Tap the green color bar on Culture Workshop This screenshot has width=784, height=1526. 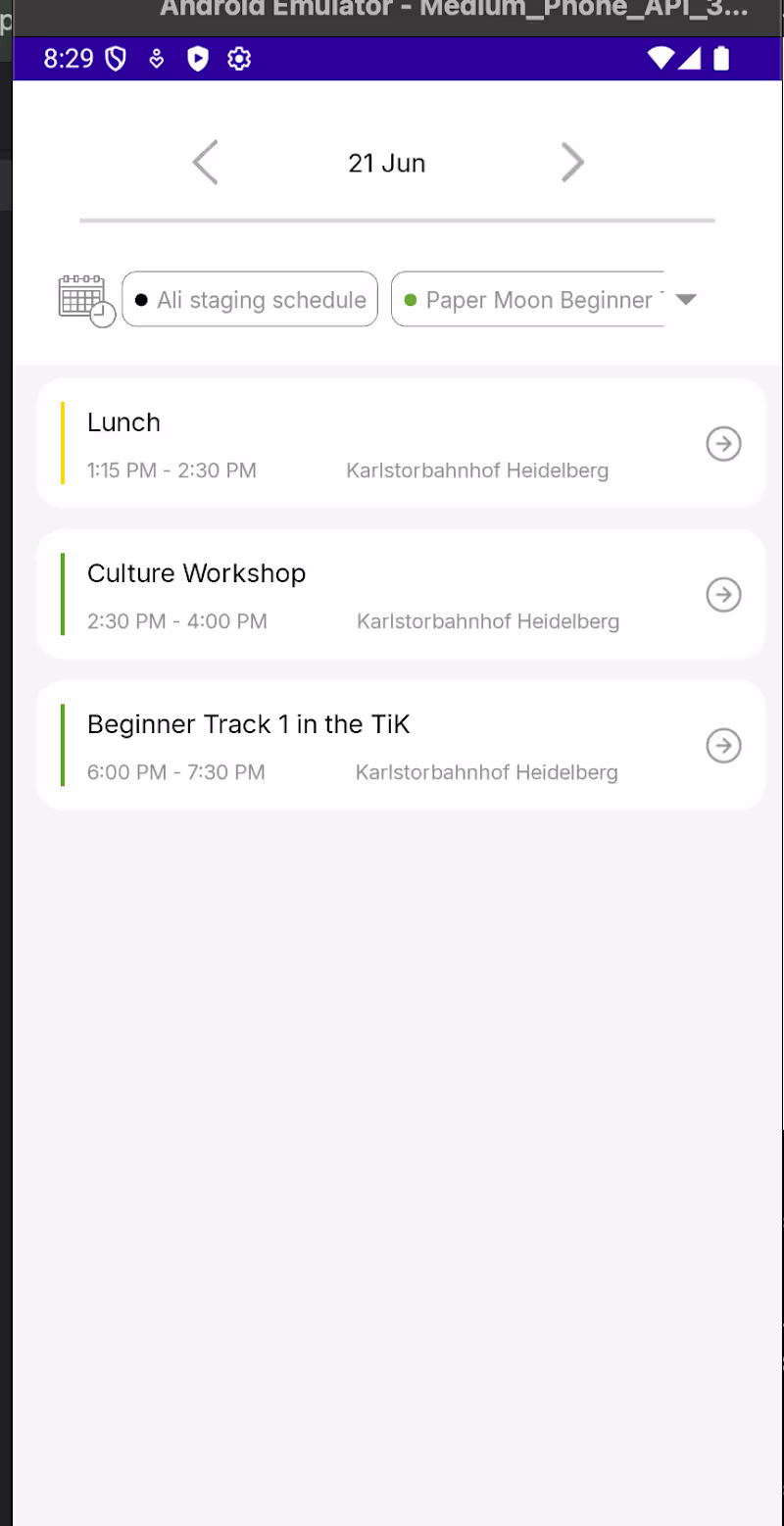coord(63,594)
